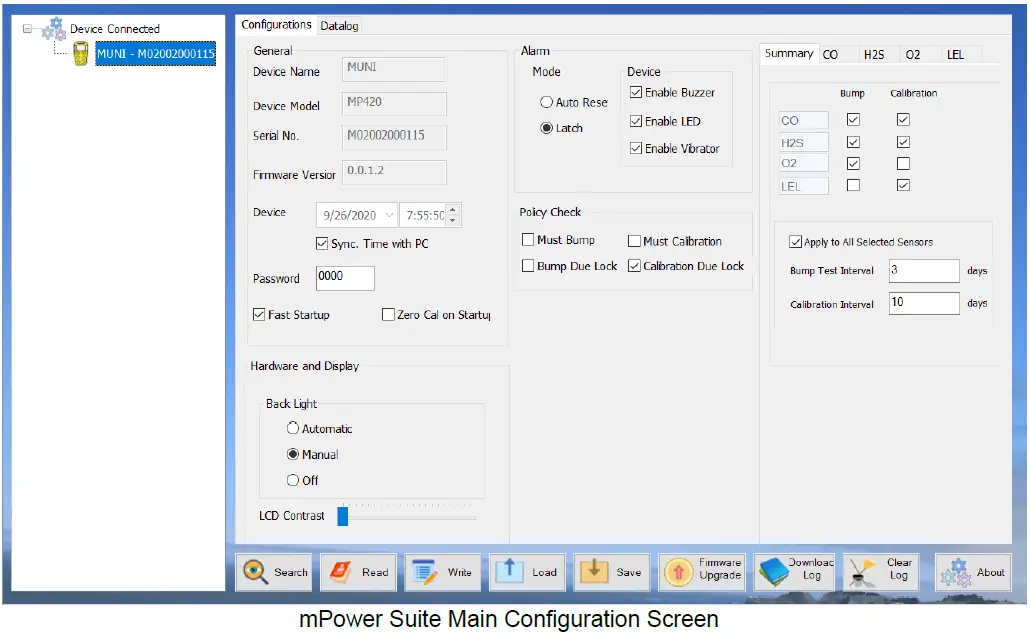Viewport: 1030px width, 634px height.
Task: Click the Firmware Upgrade arrow icon
Action: coord(679,572)
